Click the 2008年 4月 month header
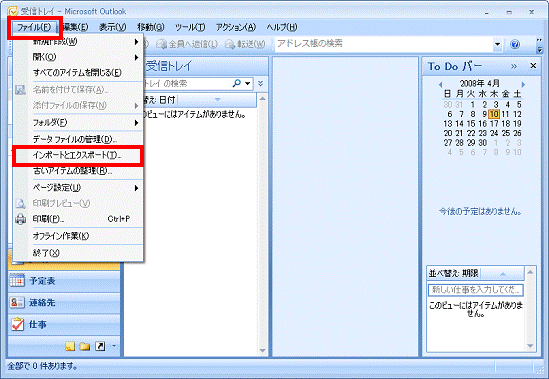 480,83
